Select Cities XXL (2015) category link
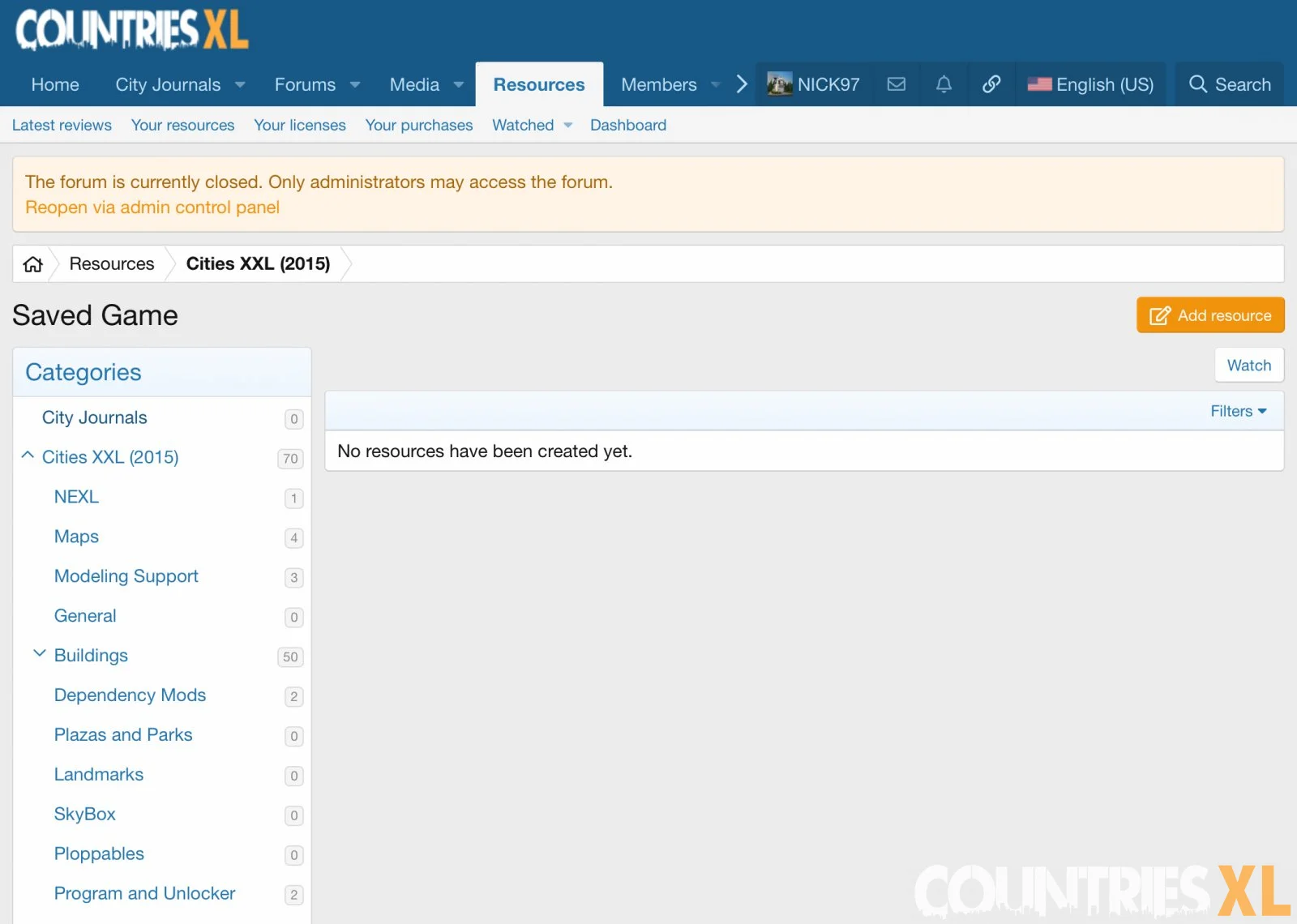The height and width of the screenshot is (924, 1297). click(110, 457)
